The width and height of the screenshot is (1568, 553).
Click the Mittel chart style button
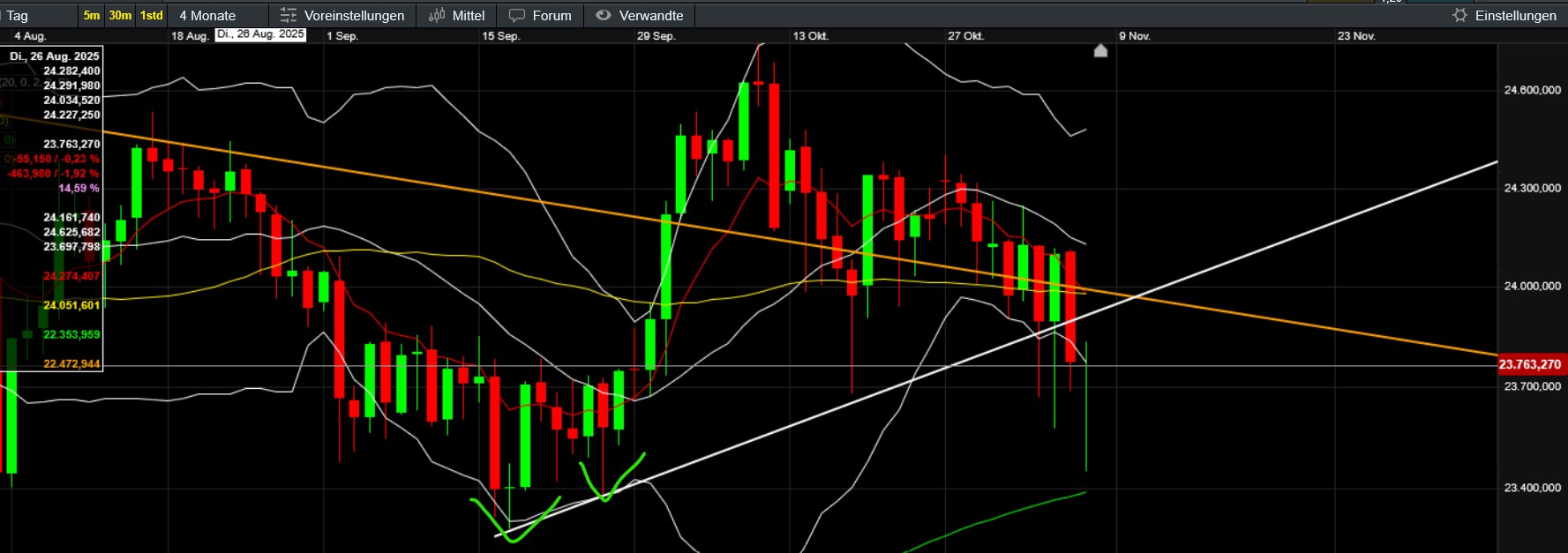tap(469, 16)
